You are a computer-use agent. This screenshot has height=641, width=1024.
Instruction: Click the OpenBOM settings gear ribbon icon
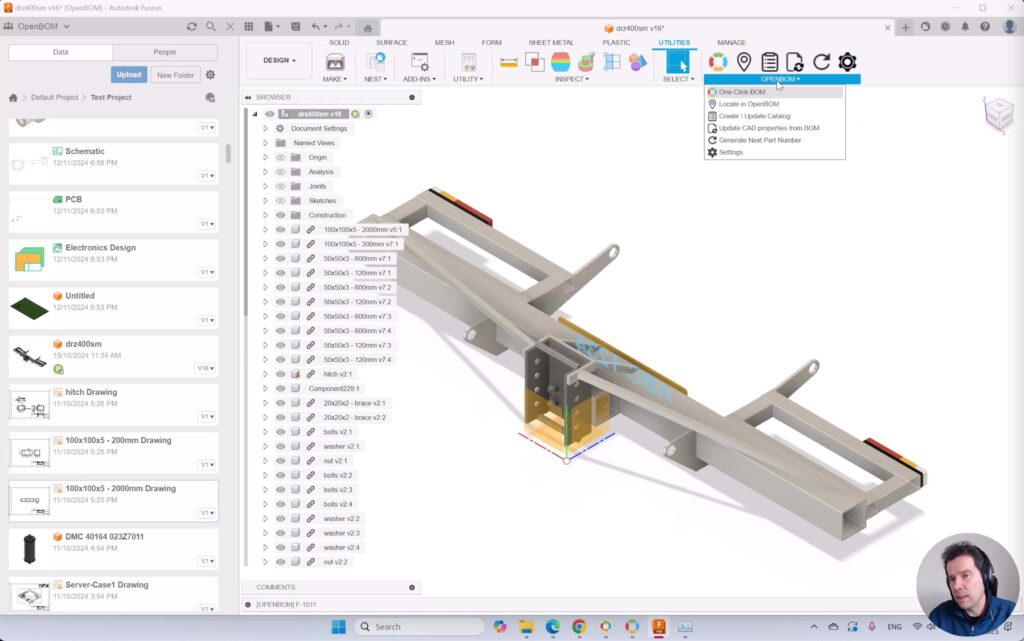point(847,62)
